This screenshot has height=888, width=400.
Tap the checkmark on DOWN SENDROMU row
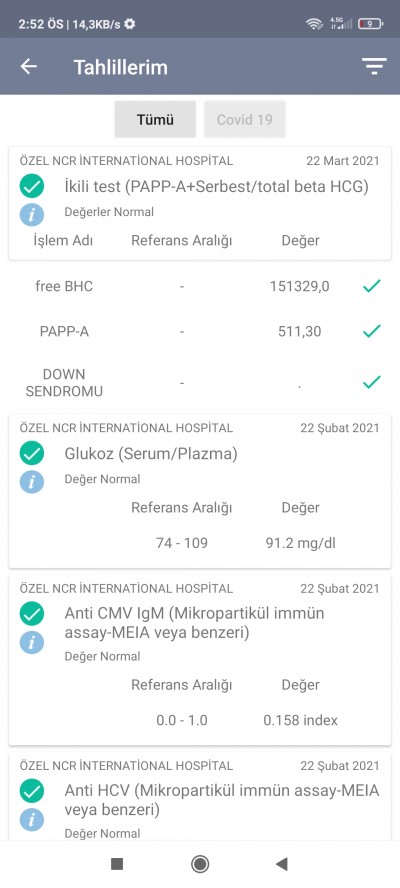pyautogui.click(x=372, y=383)
